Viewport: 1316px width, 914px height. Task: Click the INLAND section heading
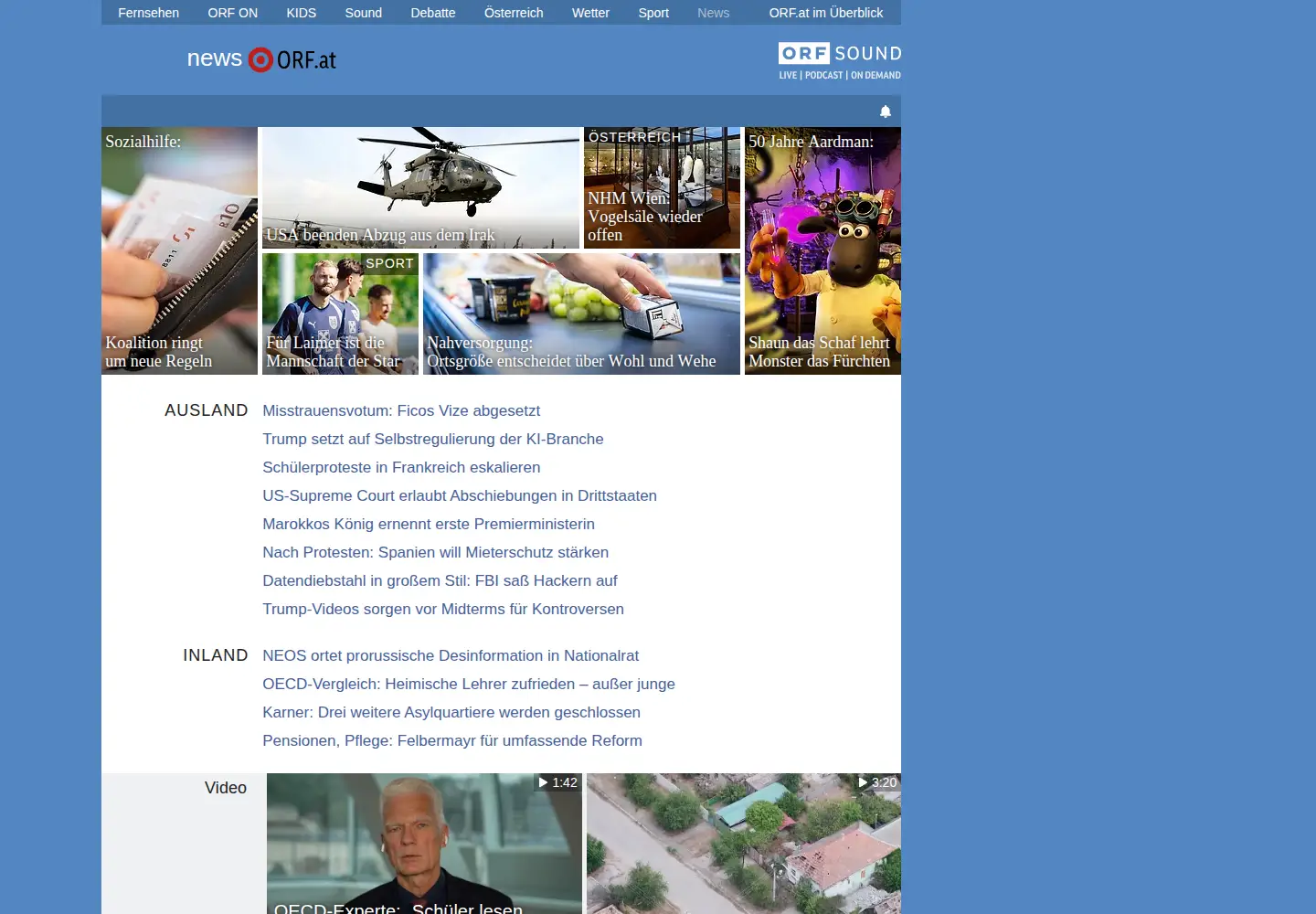(216, 655)
